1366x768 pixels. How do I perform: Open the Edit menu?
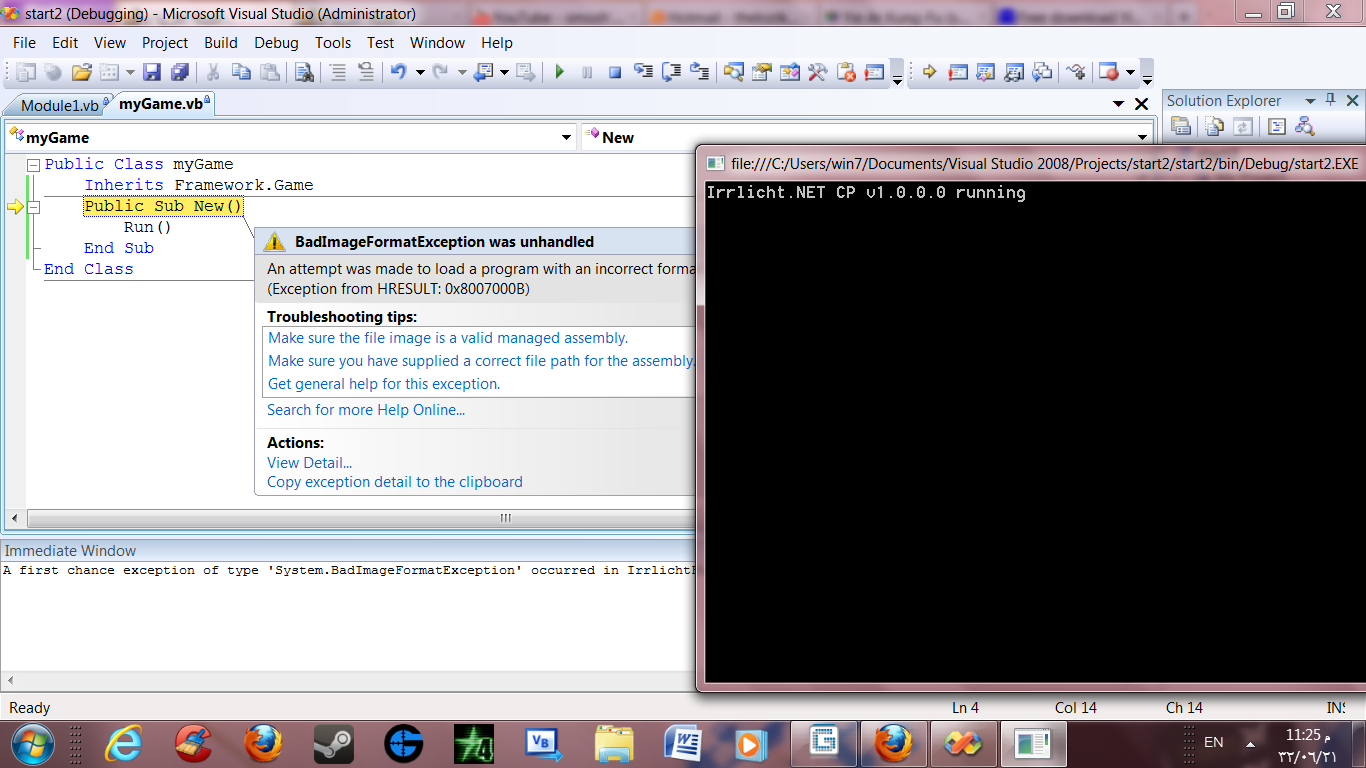(65, 43)
